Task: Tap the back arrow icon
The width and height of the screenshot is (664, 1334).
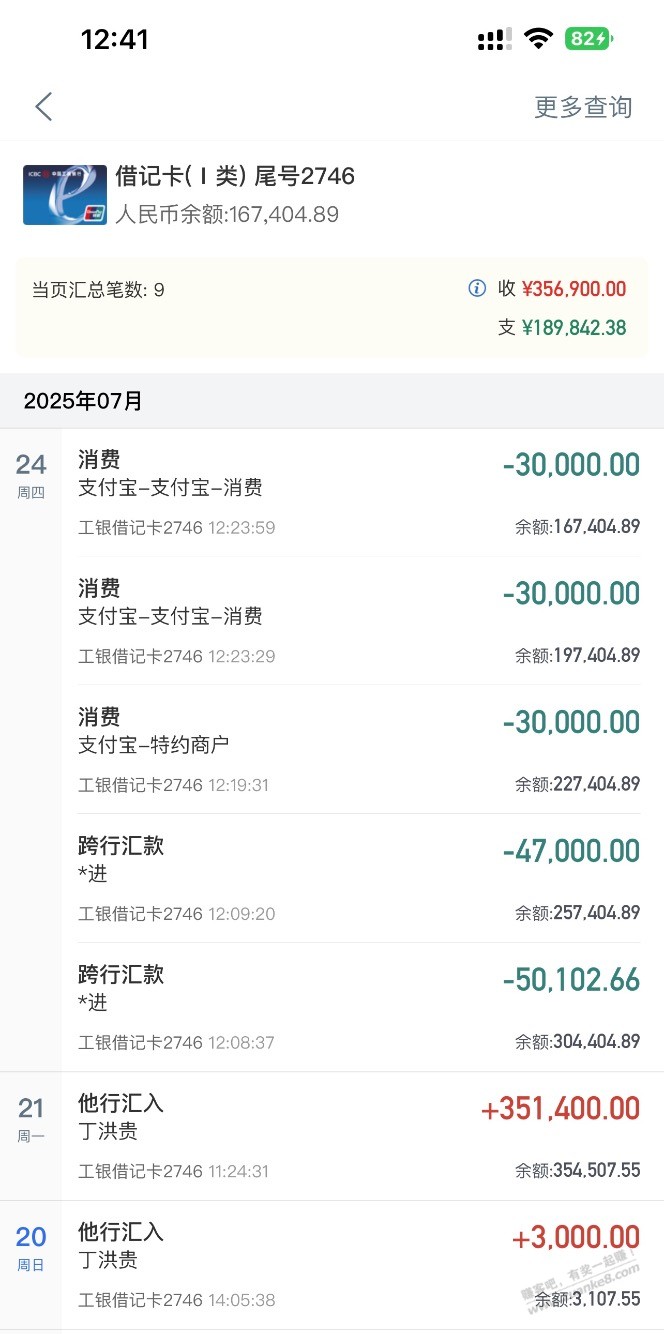Action: tap(43, 107)
